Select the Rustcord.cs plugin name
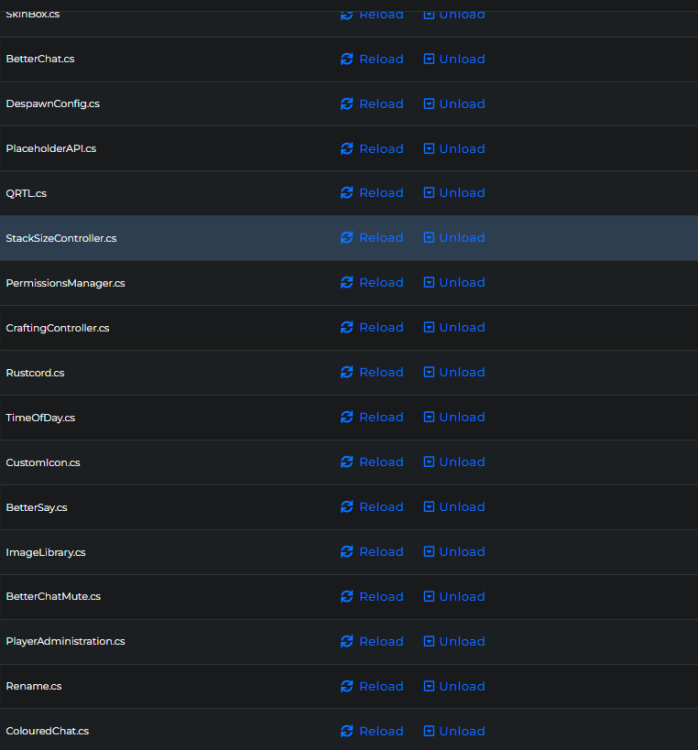 pos(35,373)
